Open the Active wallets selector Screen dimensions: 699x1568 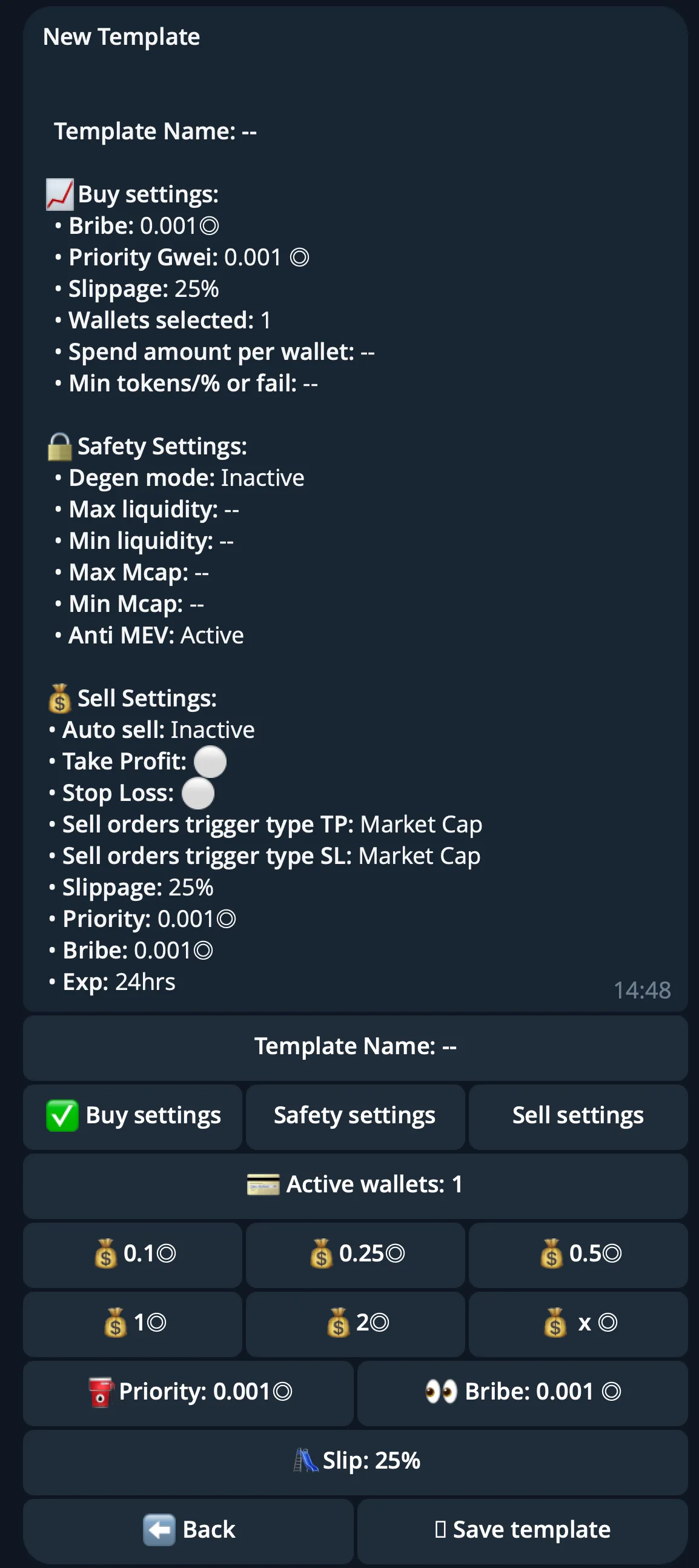[x=356, y=1184]
